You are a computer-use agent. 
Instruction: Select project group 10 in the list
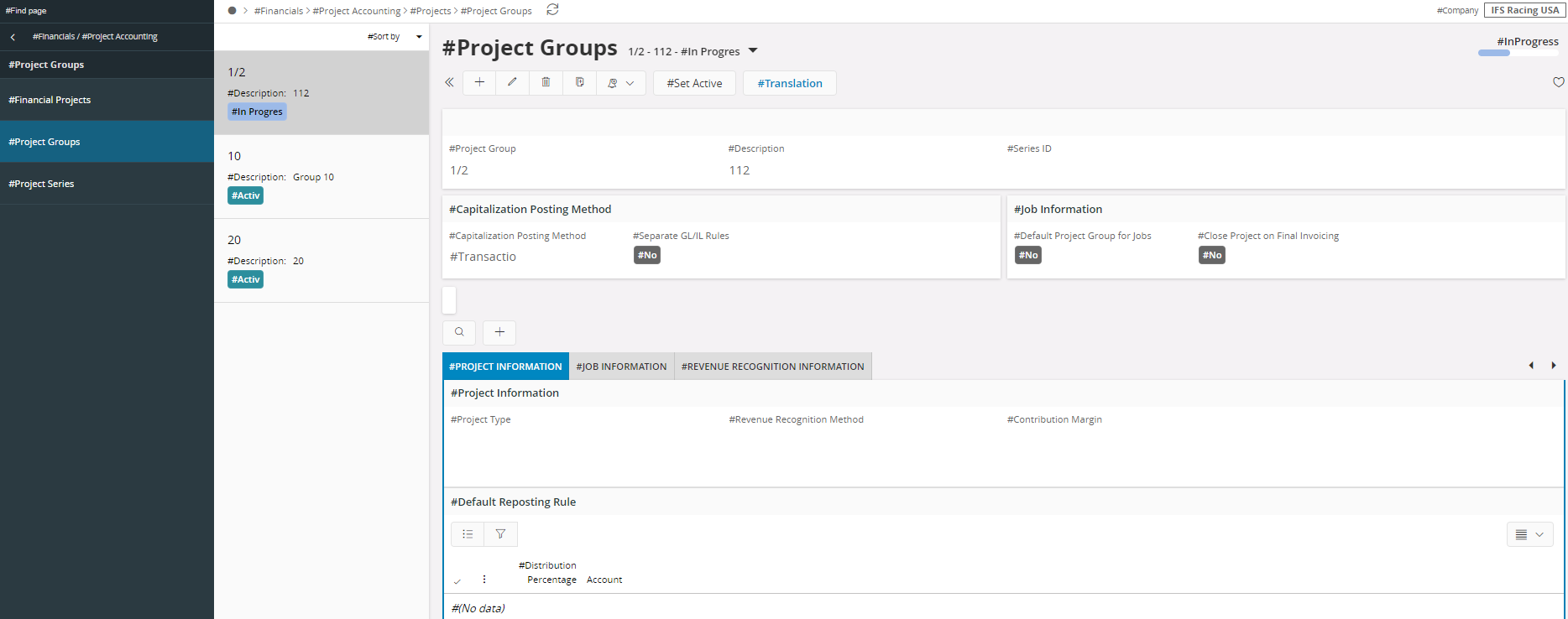(321, 176)
